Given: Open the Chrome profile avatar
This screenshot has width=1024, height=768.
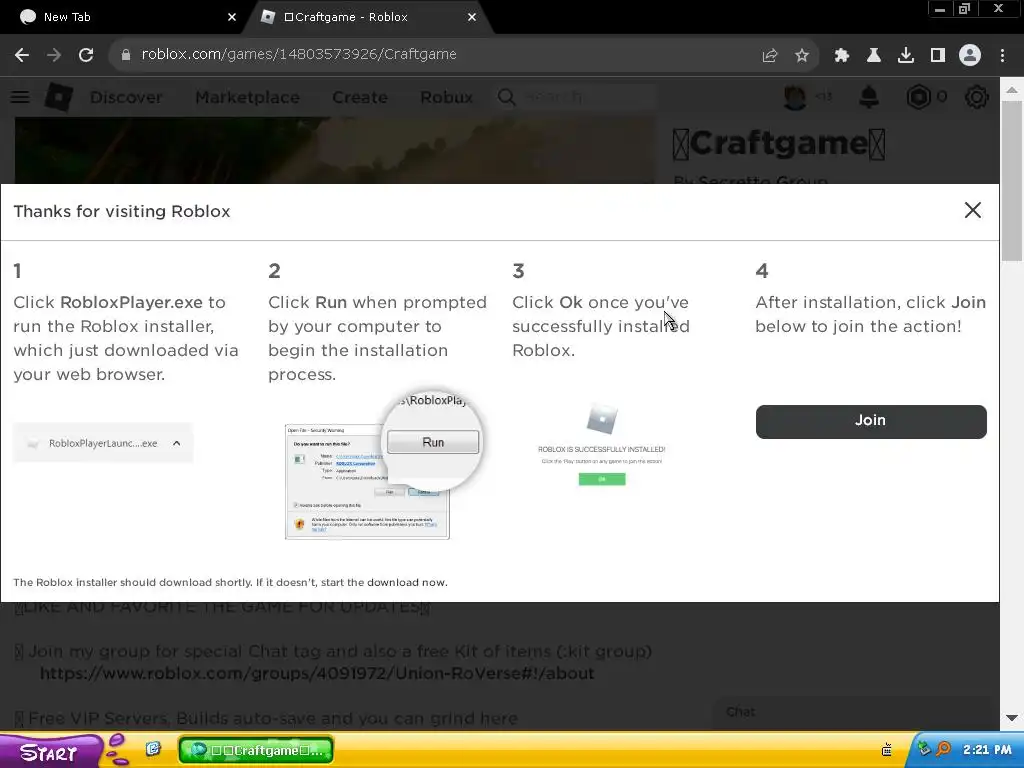Looking at the screenshot, I should 970,56.
